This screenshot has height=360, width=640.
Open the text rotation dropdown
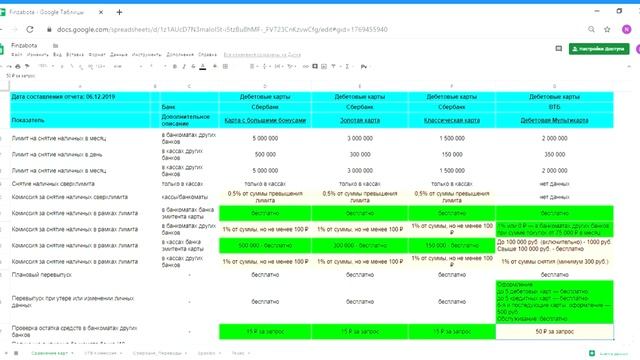coord(291,66)
